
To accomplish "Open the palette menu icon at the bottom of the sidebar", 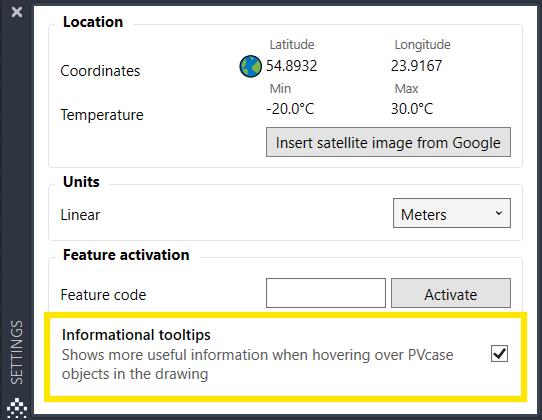I will click(17, 408).
